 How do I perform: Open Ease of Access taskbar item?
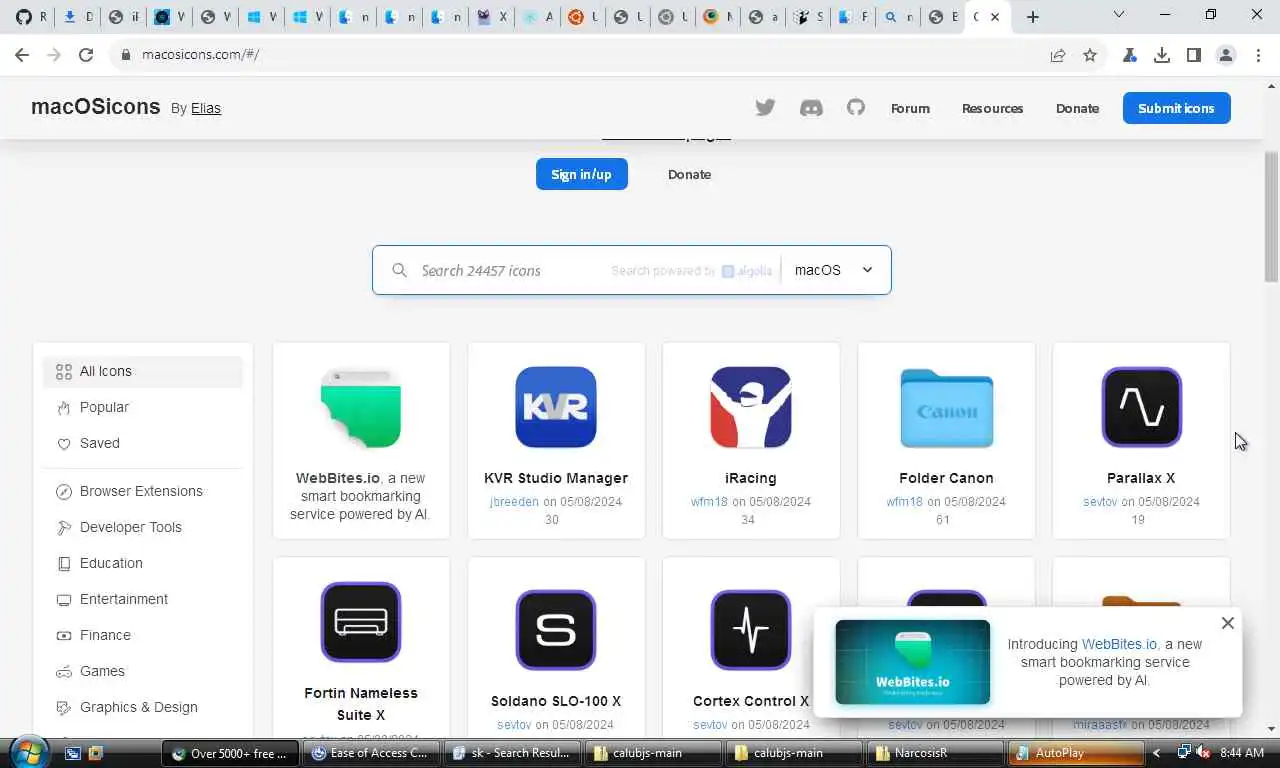(x=370, y=753)
